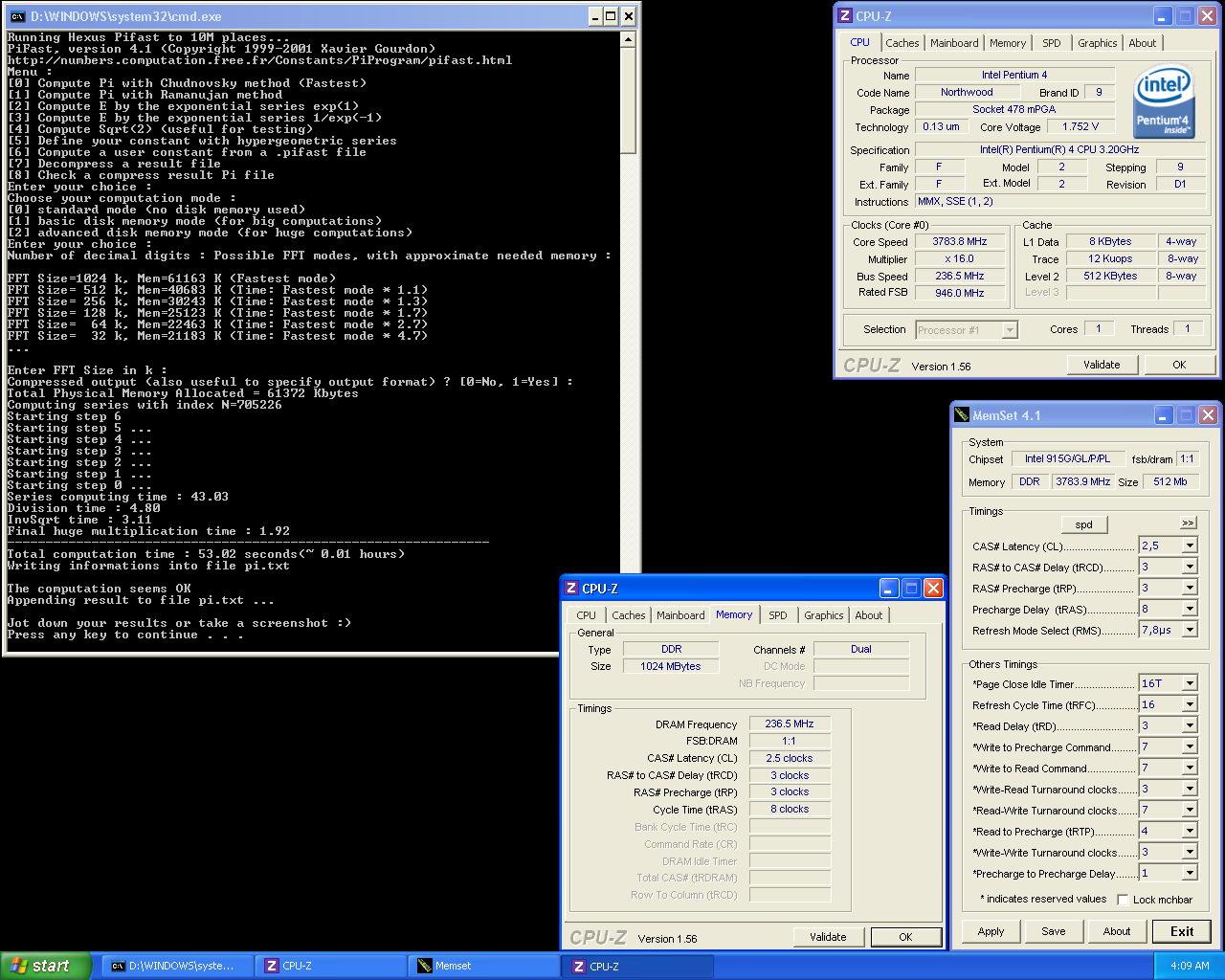Viewport: 1225px width, 980px height.
Task: Open RAS# to CAS# Delay dropdown in MemSet
Action: pos(1190,567)
